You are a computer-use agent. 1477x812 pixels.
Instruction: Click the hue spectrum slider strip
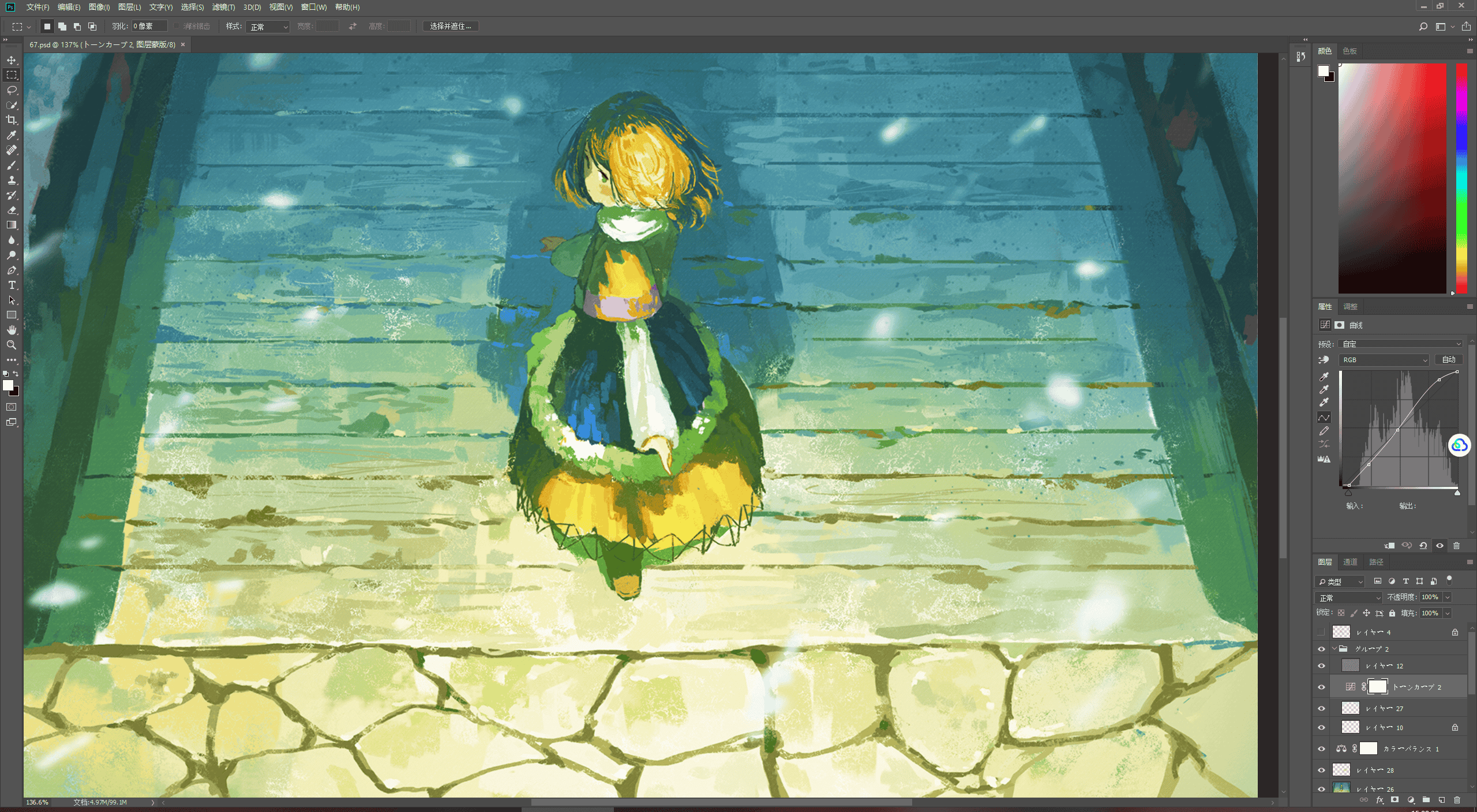1461,179
